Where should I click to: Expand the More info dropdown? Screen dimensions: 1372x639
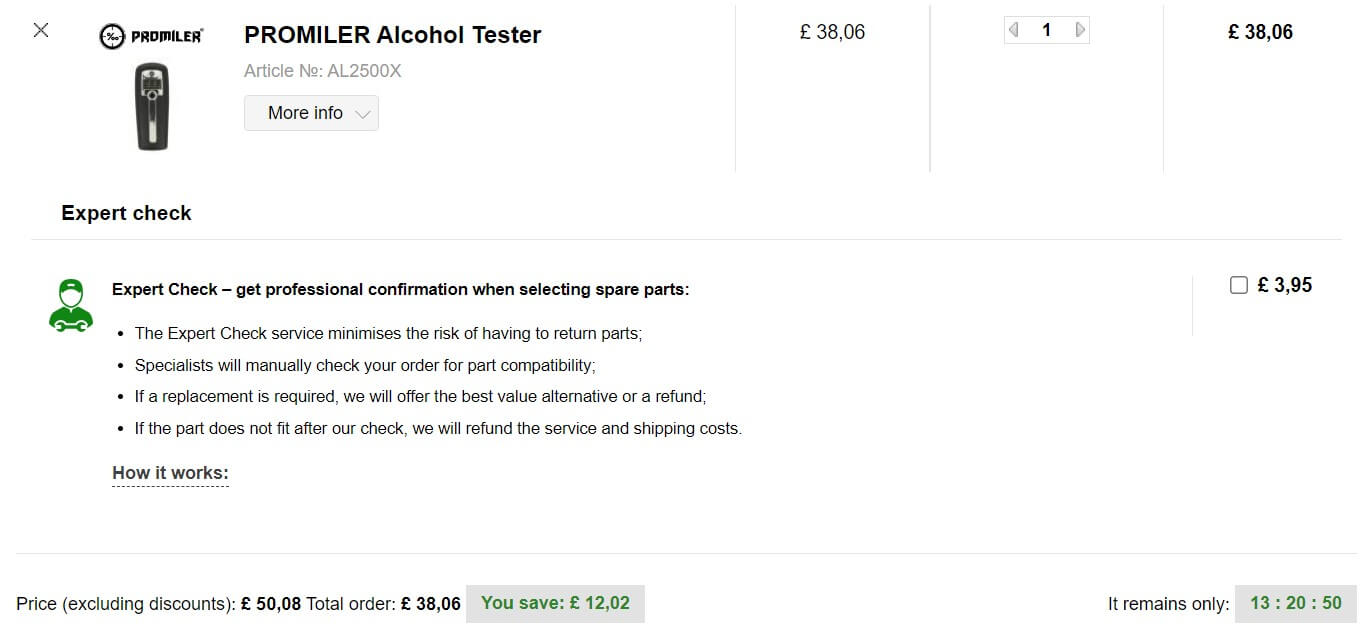coord(311,113)
